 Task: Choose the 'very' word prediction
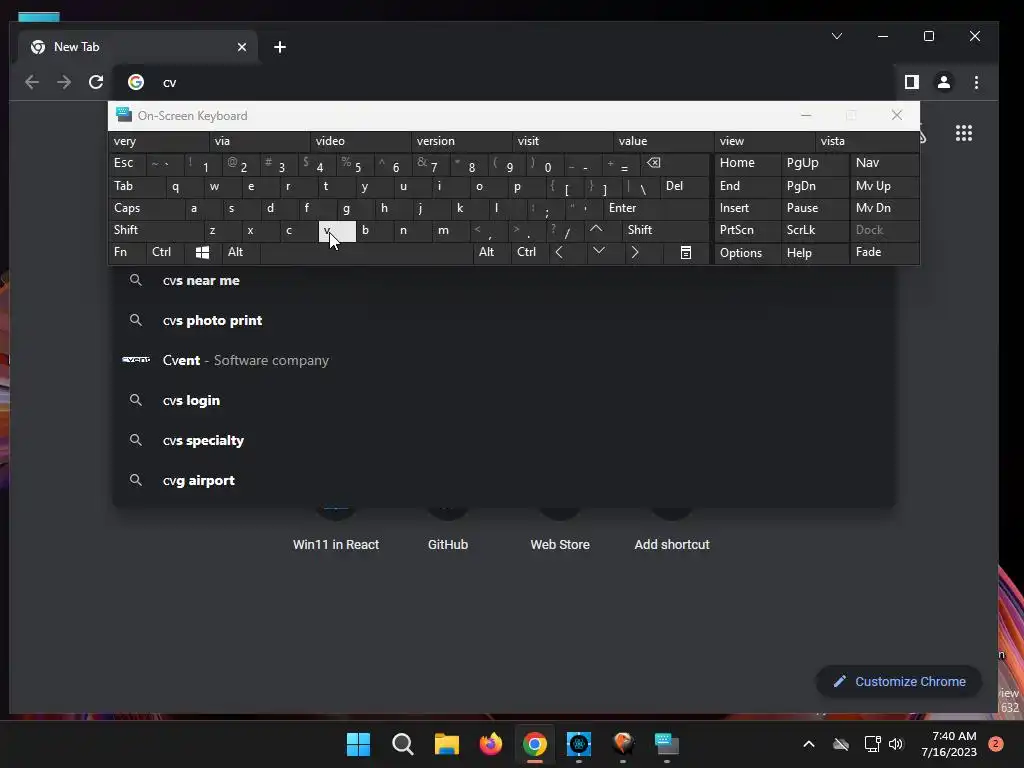pos(159,141)
